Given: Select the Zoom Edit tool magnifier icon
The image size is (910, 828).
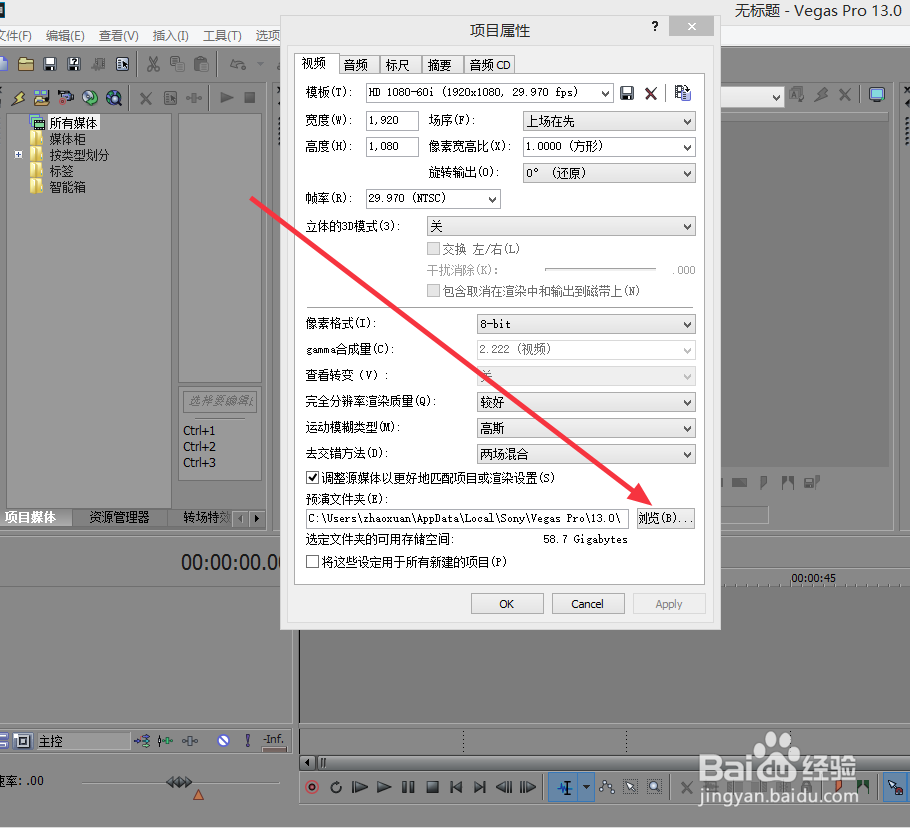Looking at the screenshot, I should point(655,787).
